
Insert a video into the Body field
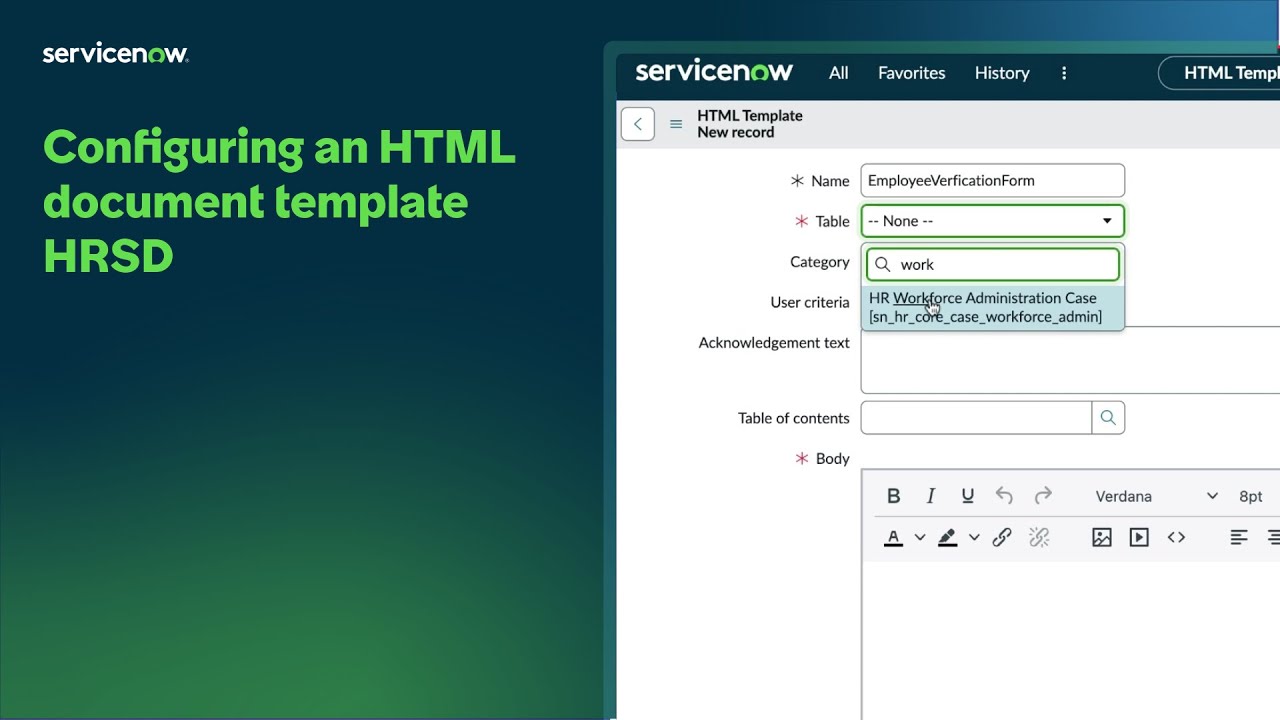tap(1139, 537)
